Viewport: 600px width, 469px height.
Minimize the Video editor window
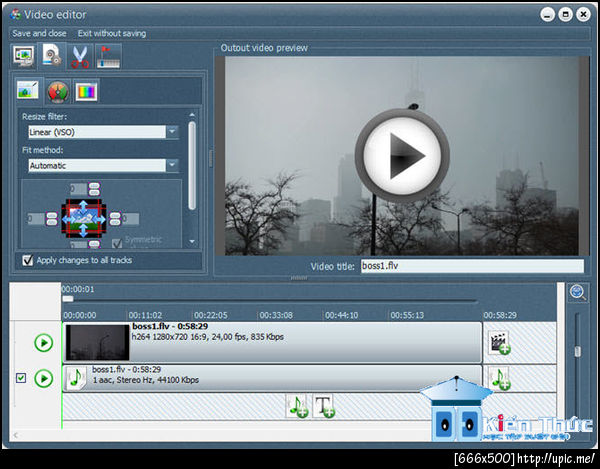coord(548,15)
